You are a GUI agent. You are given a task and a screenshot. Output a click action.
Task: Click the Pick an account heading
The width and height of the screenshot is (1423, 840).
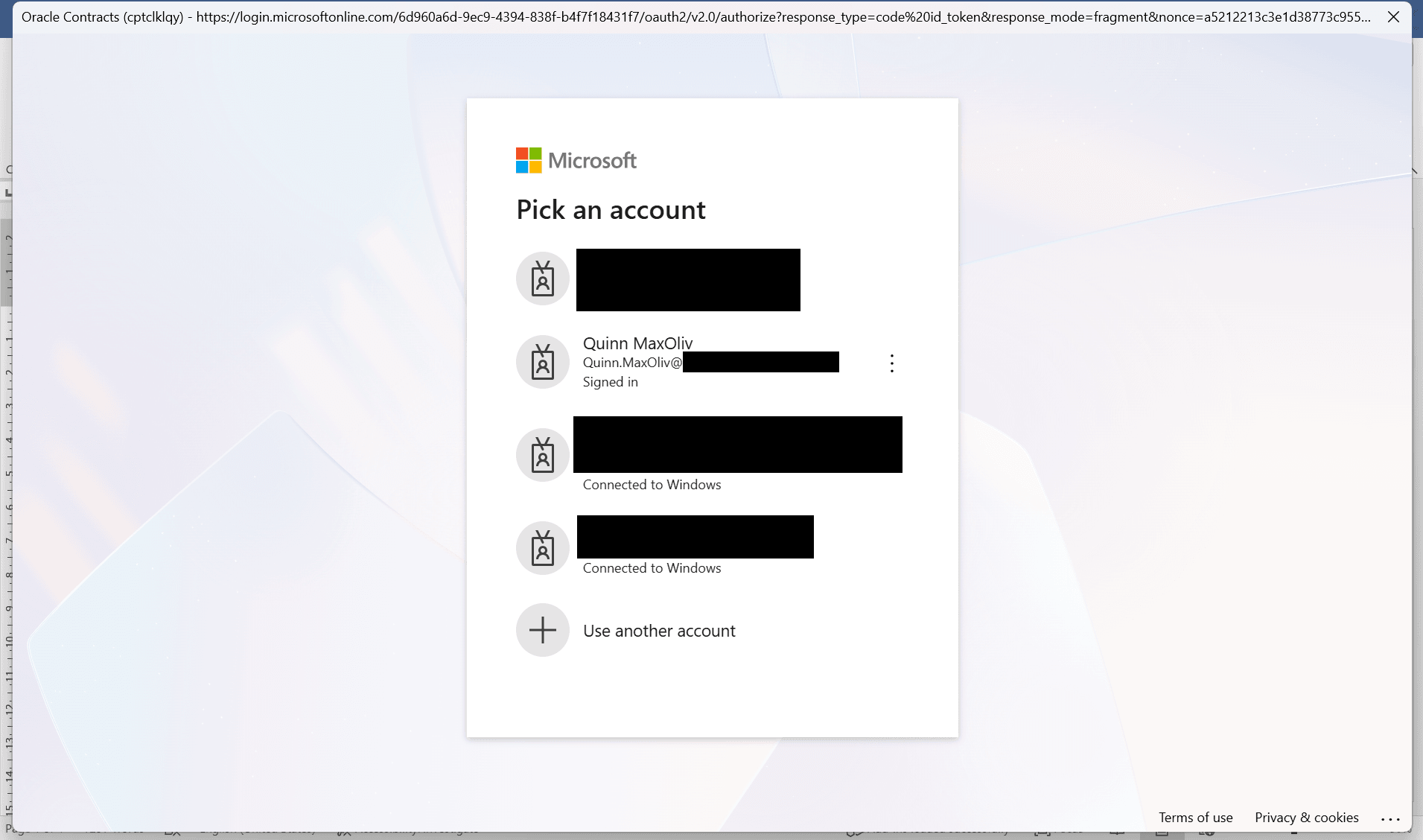(x=611, y=210)
